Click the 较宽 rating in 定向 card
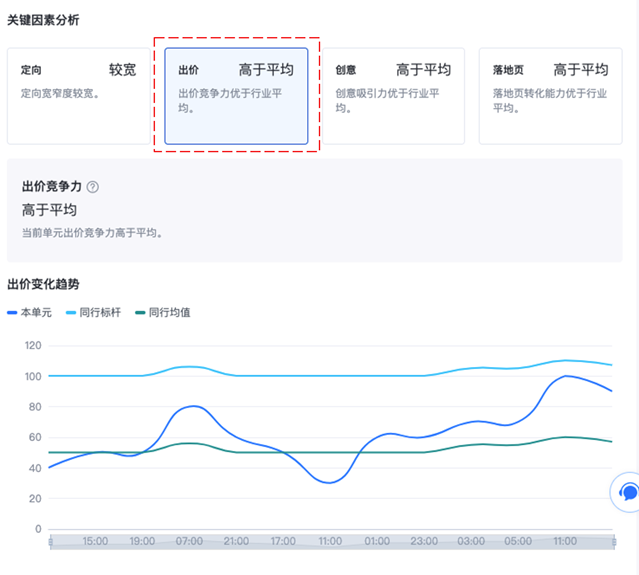This screenshot has height=575, width=639. pyautogui.click(x=122, y=70)
